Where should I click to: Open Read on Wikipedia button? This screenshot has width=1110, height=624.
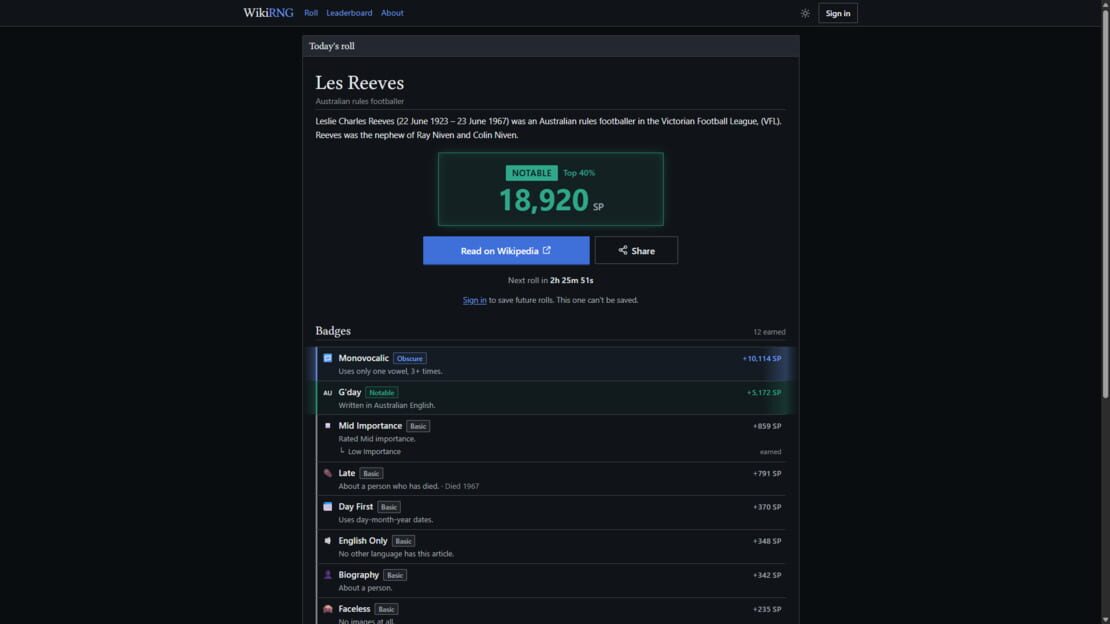506,251
